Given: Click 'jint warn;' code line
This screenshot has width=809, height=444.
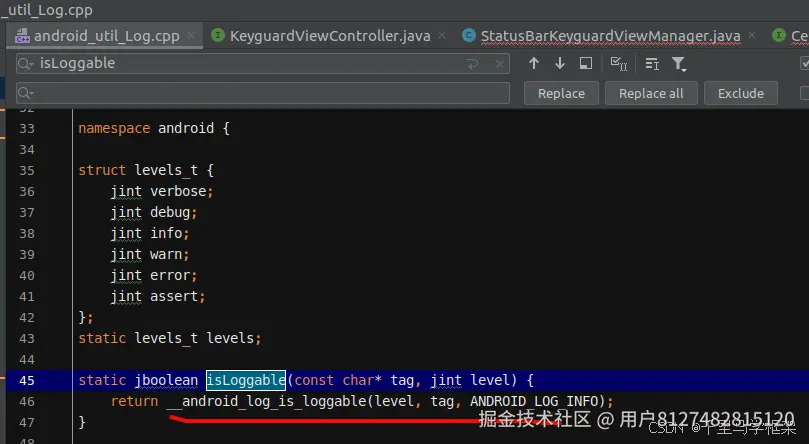Looking at the screenshot, I should tap(150, 254).
